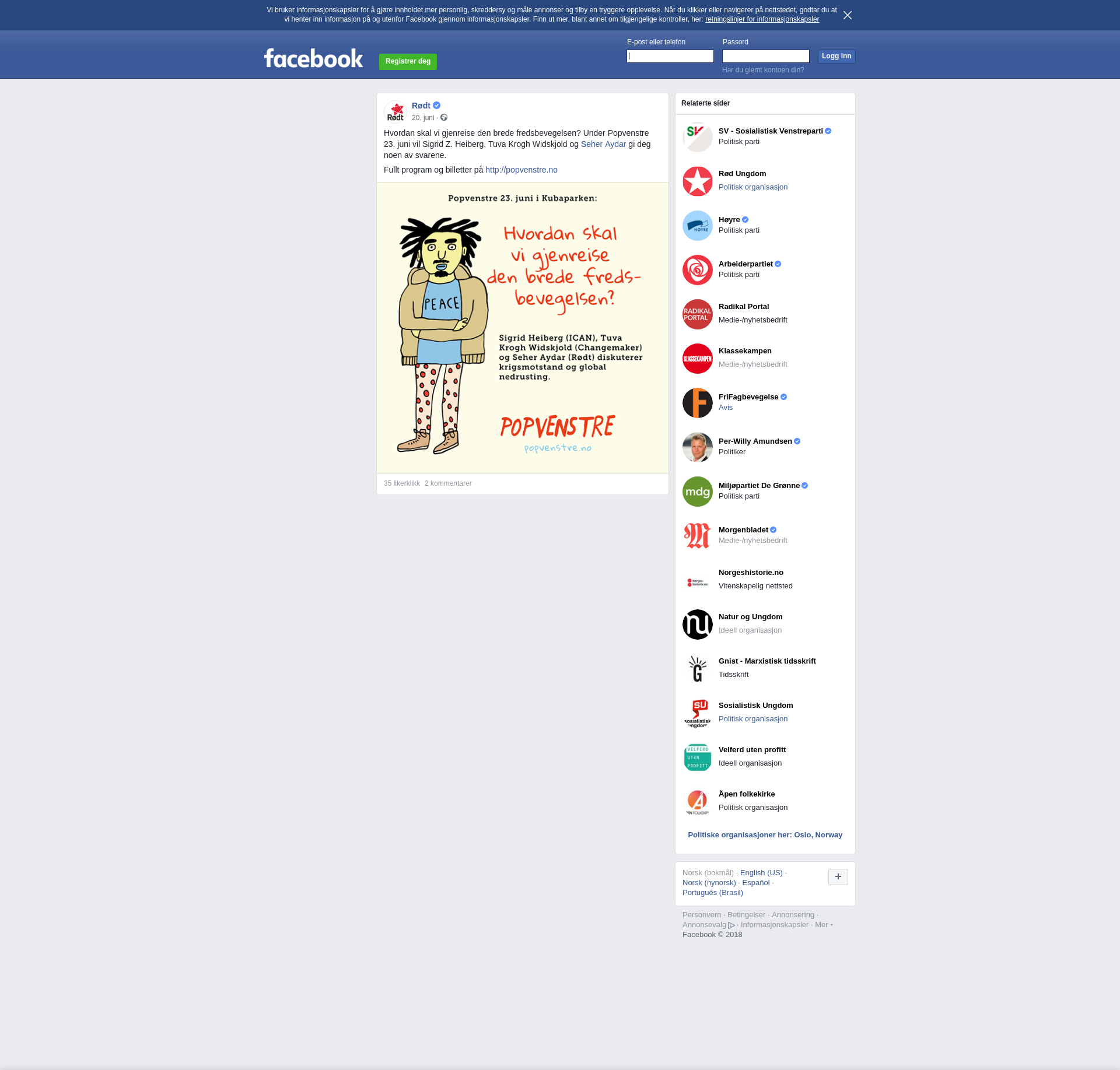Focus the E-post eller telefon field
This screenshot has width=1120, height=1070.
(x=670, y=56)
